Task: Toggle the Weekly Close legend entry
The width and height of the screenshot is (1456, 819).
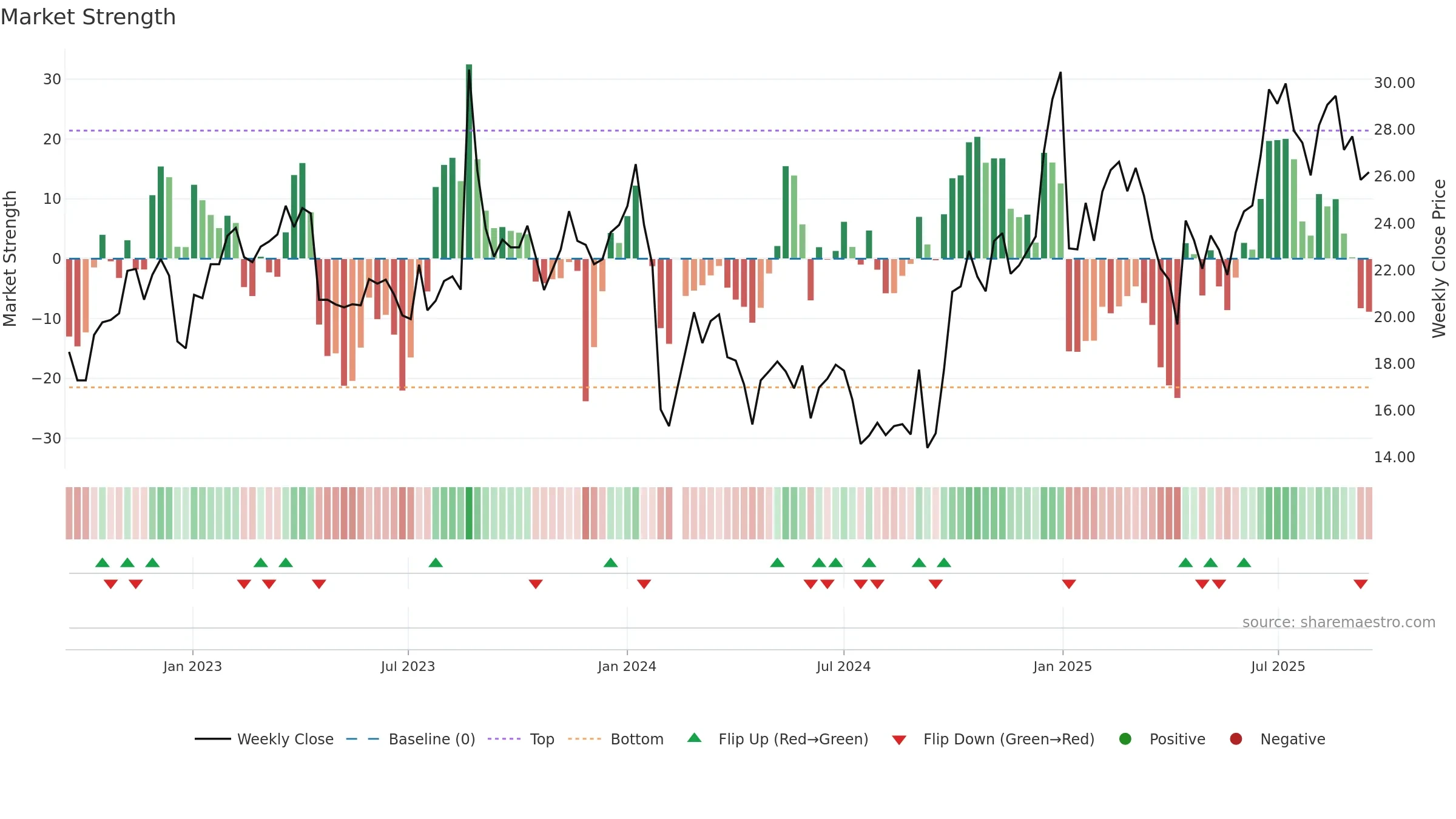Action: pyautogui.click(x=264, y=739)
